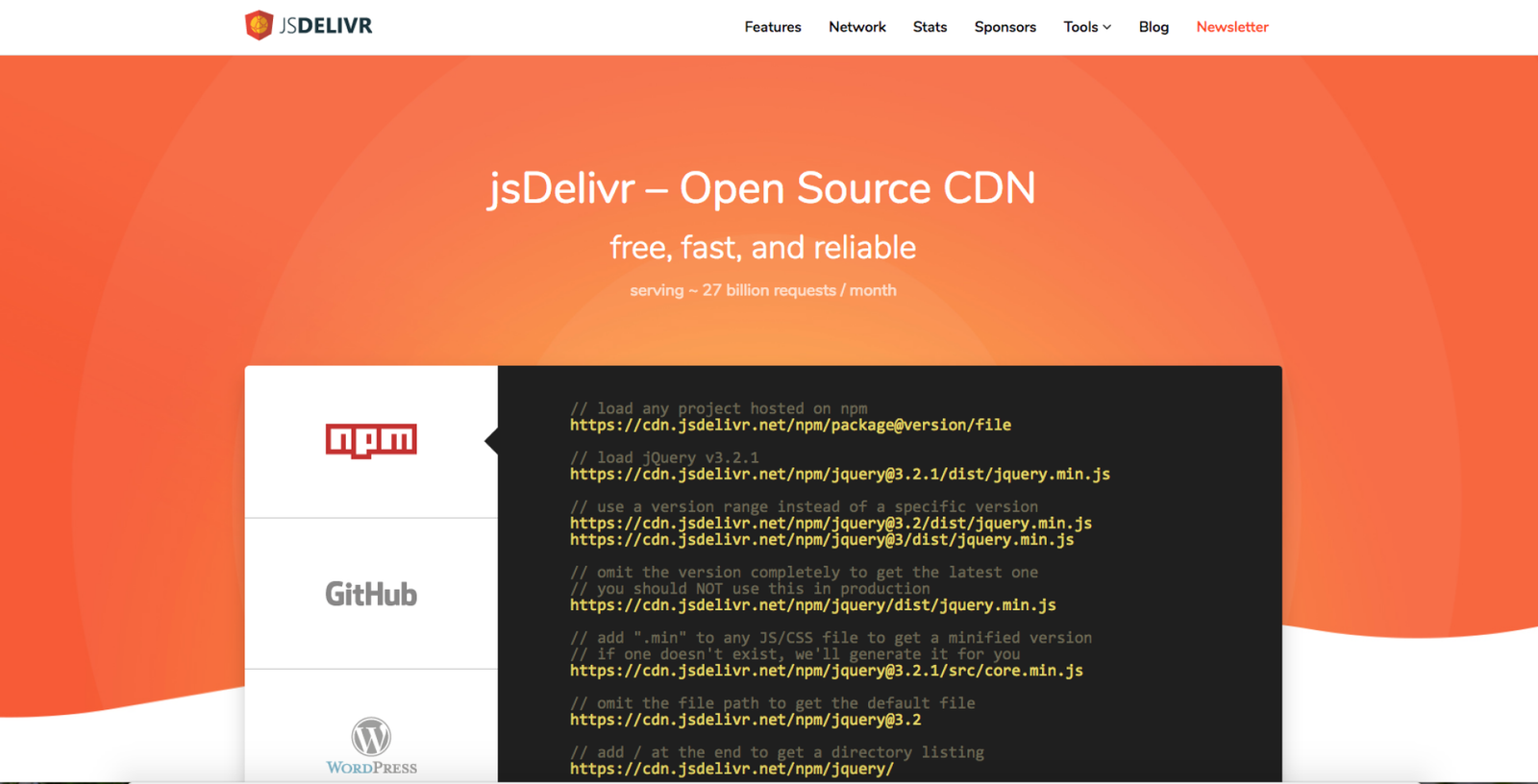This screenshot has width=1538, height=784.
Task: Click the JSDELIVR wordmark
Action: pyautogui.click(x=326, y=26)
